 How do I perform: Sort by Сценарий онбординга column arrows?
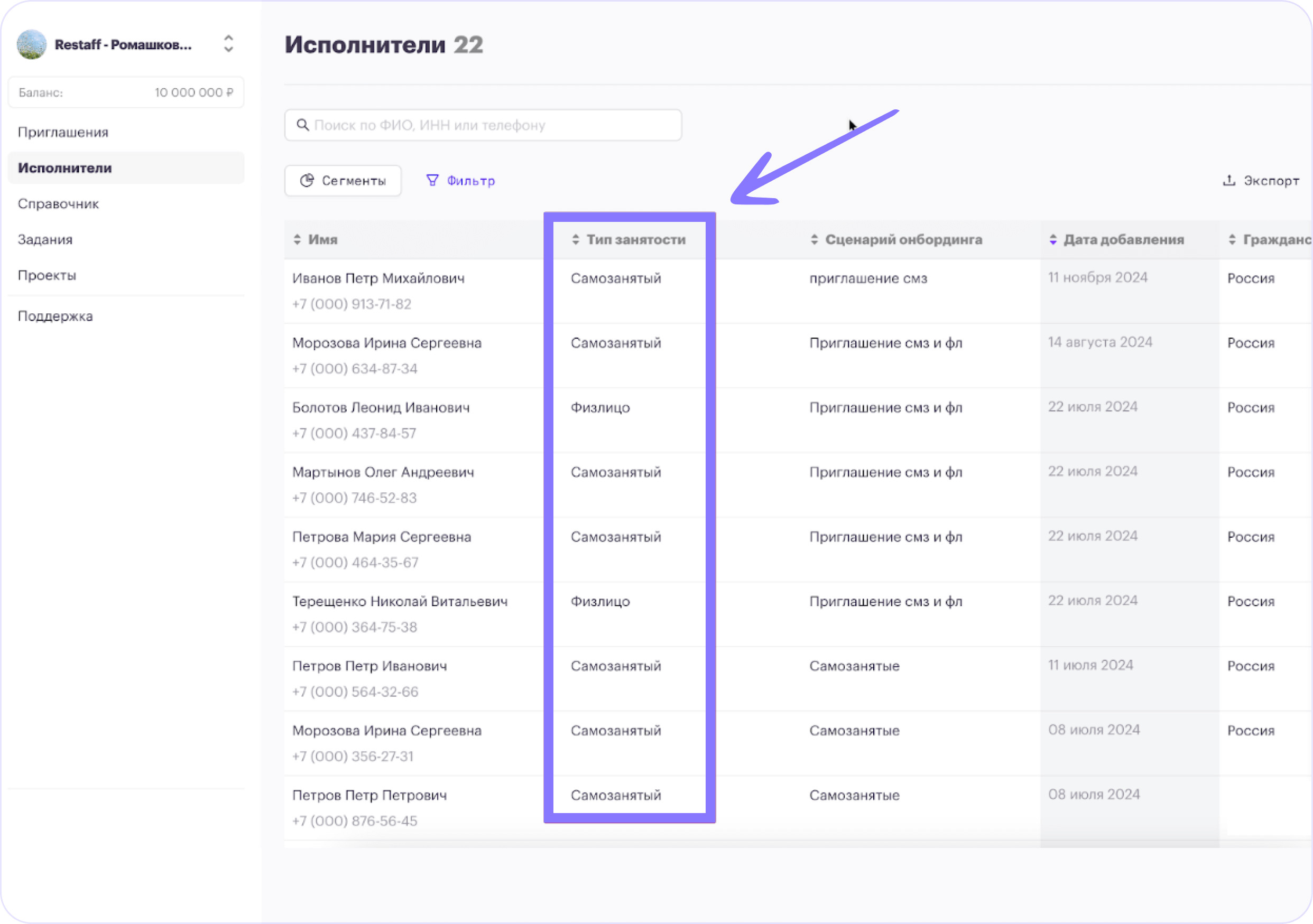(815, 239)
